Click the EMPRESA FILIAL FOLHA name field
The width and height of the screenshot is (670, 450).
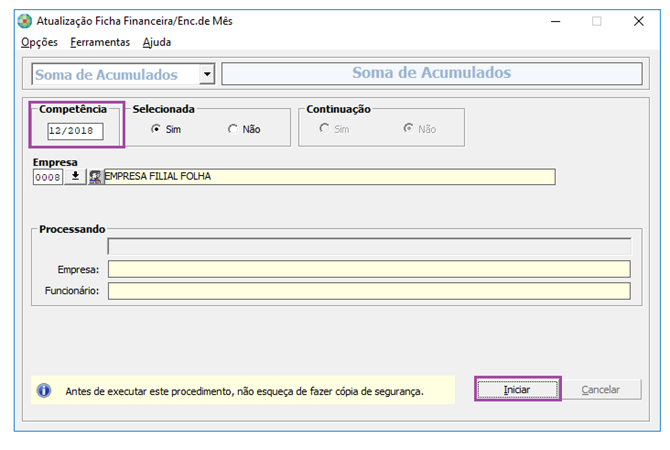329,176
